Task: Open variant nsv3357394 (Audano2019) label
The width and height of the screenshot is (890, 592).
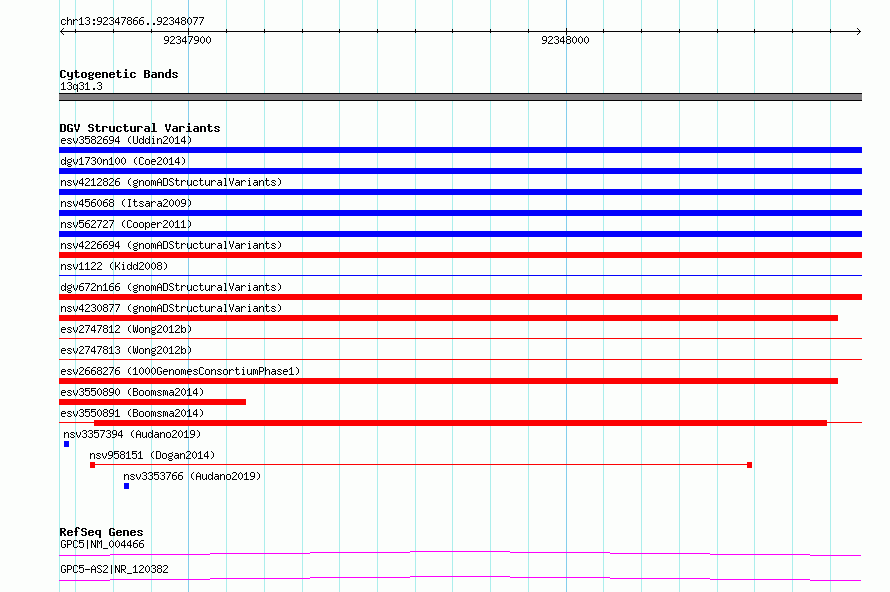Action: (132, 434)
